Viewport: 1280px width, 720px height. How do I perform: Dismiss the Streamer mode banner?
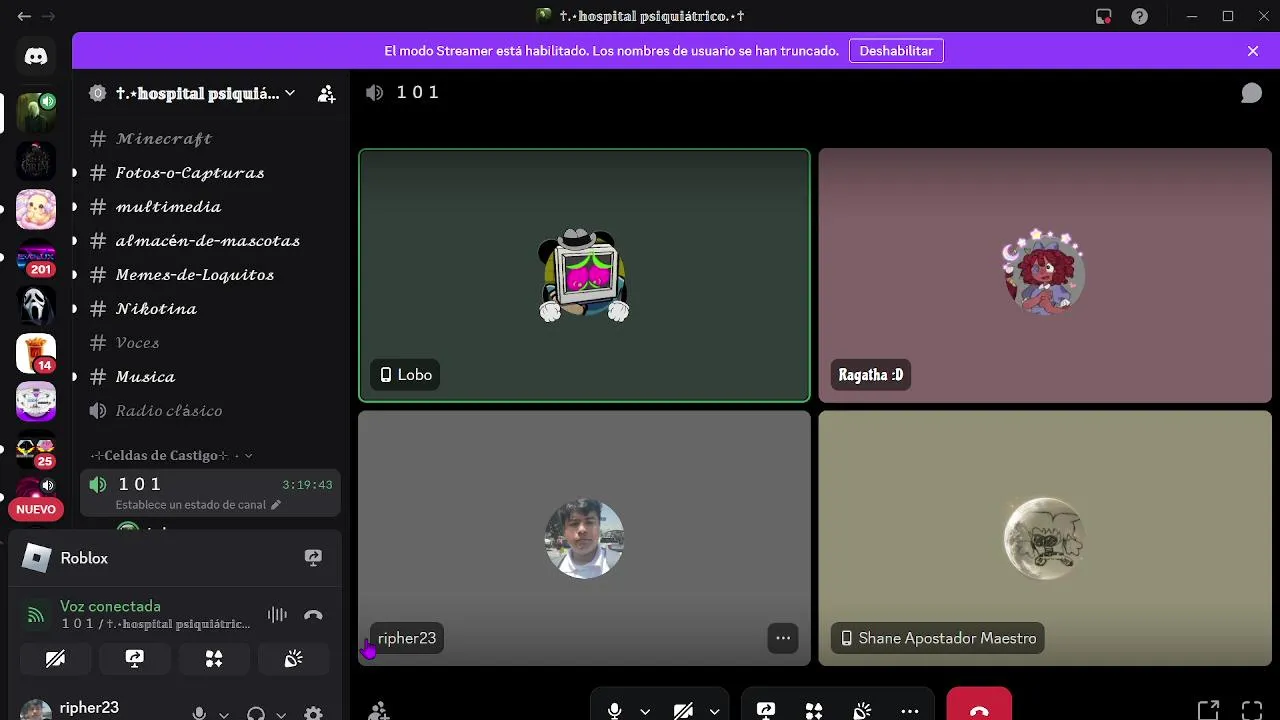(x=1253, y=51)
